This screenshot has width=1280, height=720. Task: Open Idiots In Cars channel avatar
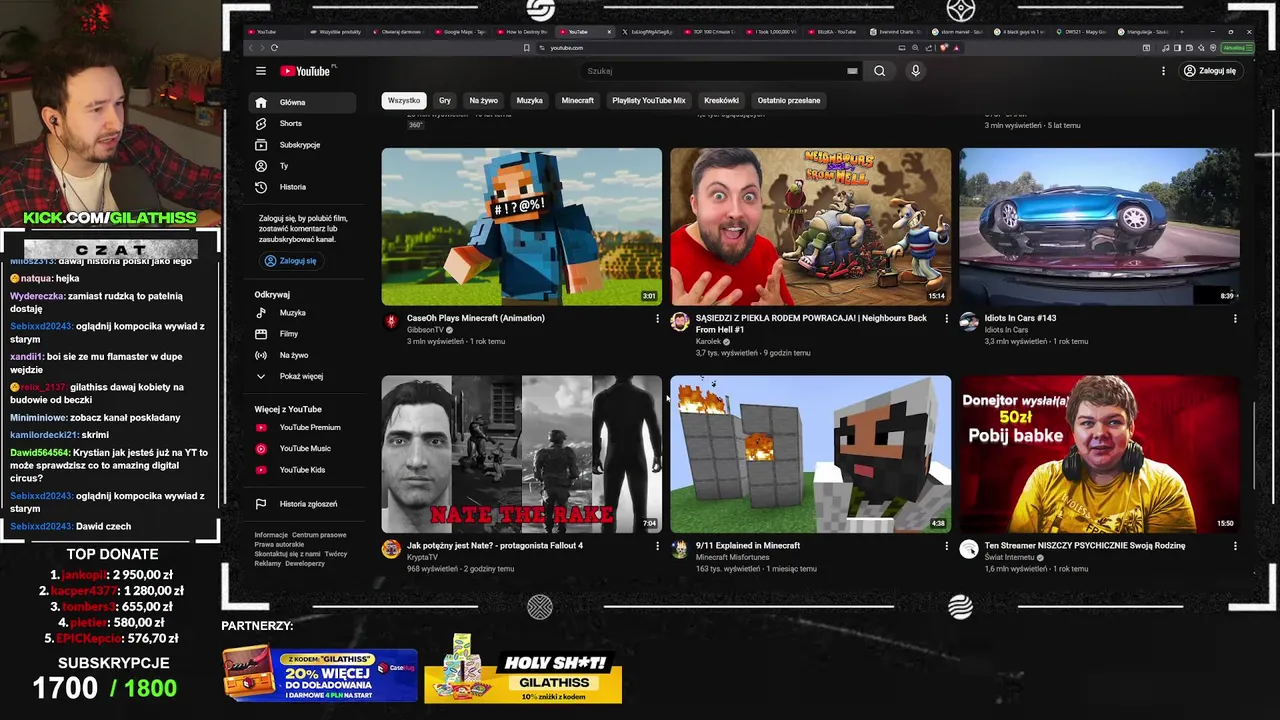969,321
